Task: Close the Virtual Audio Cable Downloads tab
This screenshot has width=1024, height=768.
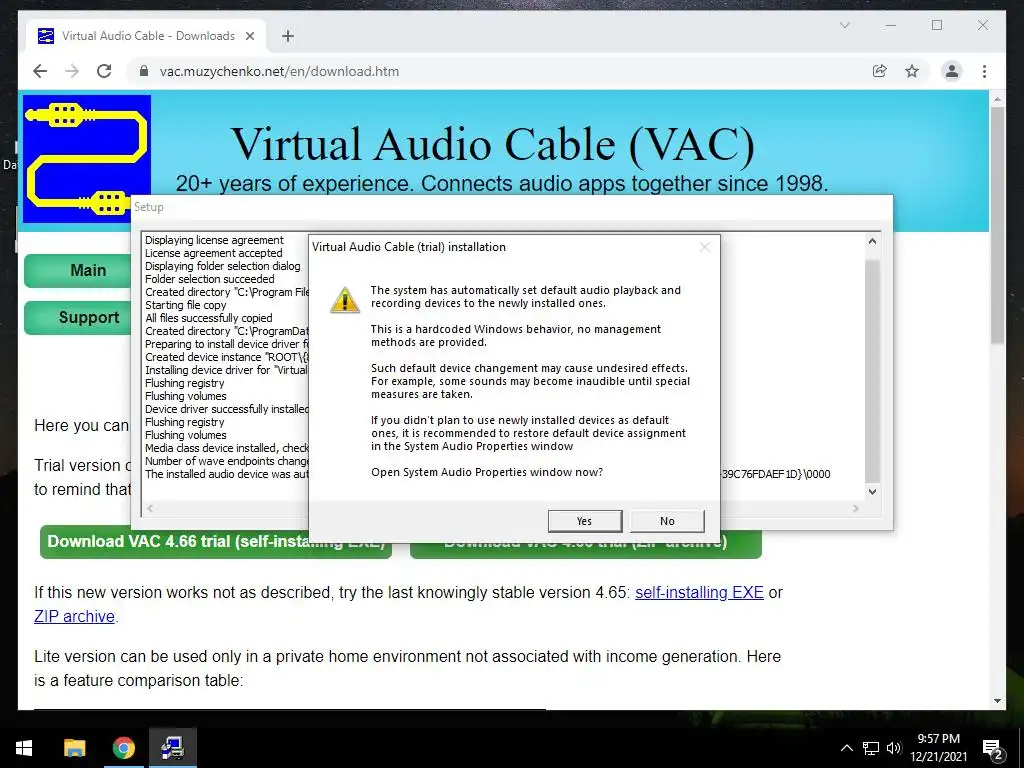Action: (249, 36)
